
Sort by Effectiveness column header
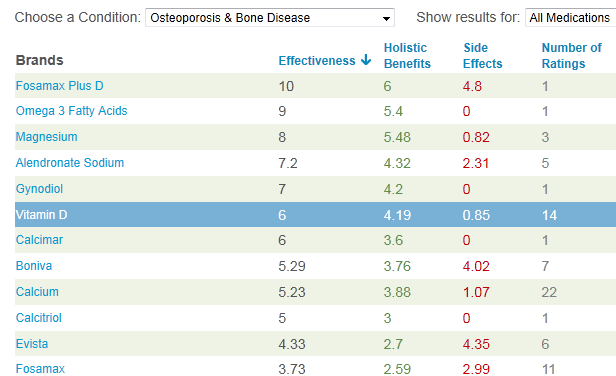point(317,61)
